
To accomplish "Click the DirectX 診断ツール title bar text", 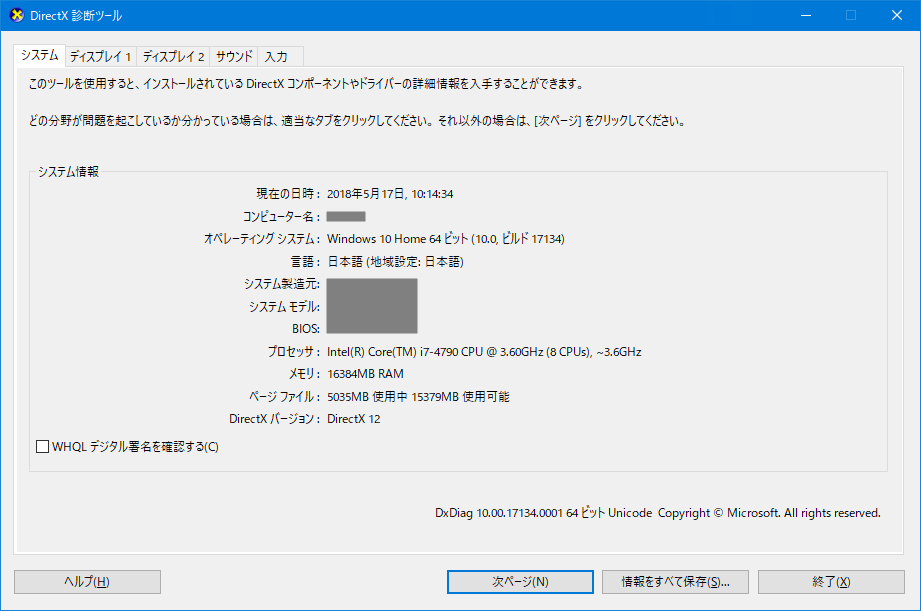I will [73, 15].
